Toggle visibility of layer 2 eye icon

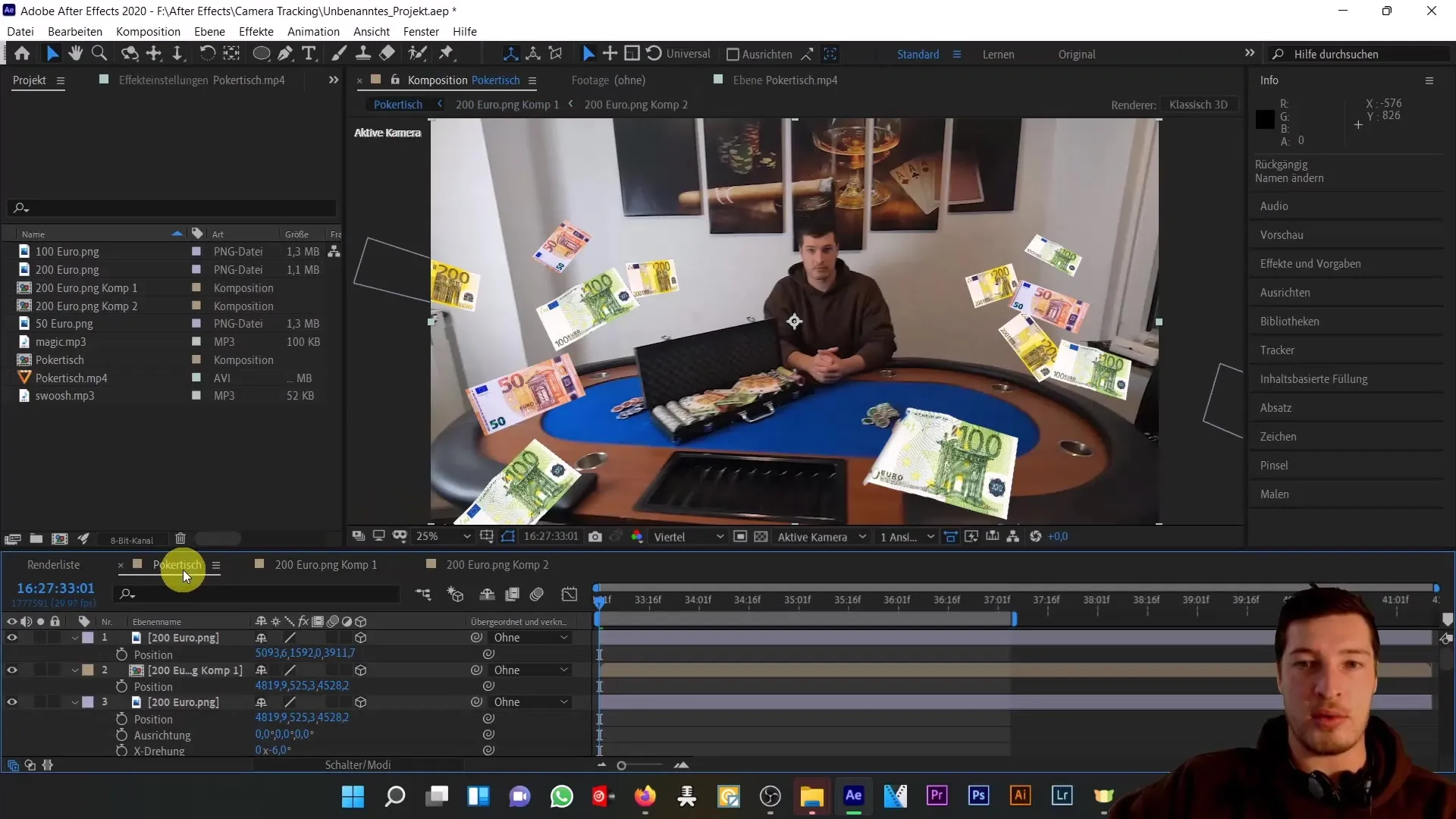click(13, 670)
